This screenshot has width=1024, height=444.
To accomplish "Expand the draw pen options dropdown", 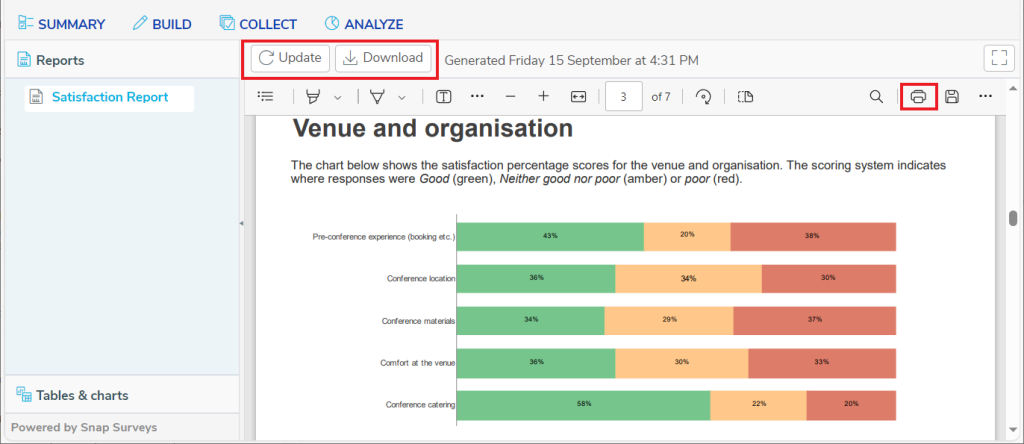I will click(x=402, y=97).
